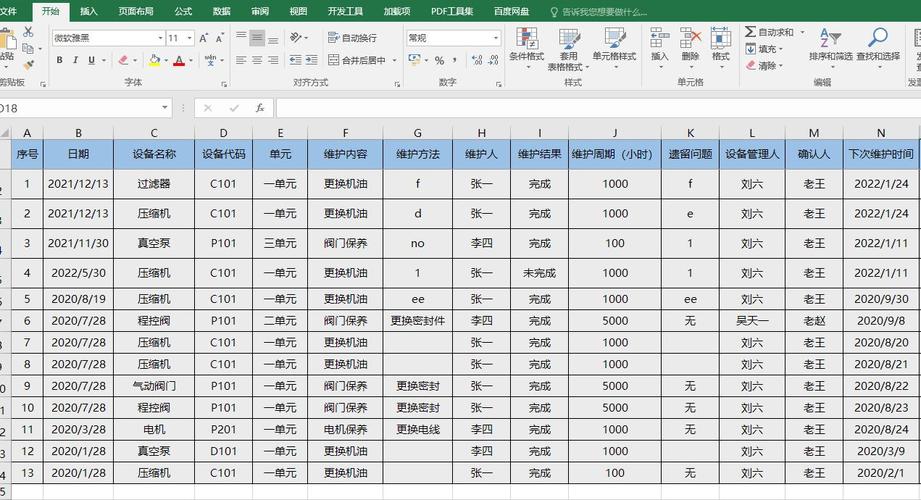Click the AutoSum (自动求和) button

click(769, 32)
